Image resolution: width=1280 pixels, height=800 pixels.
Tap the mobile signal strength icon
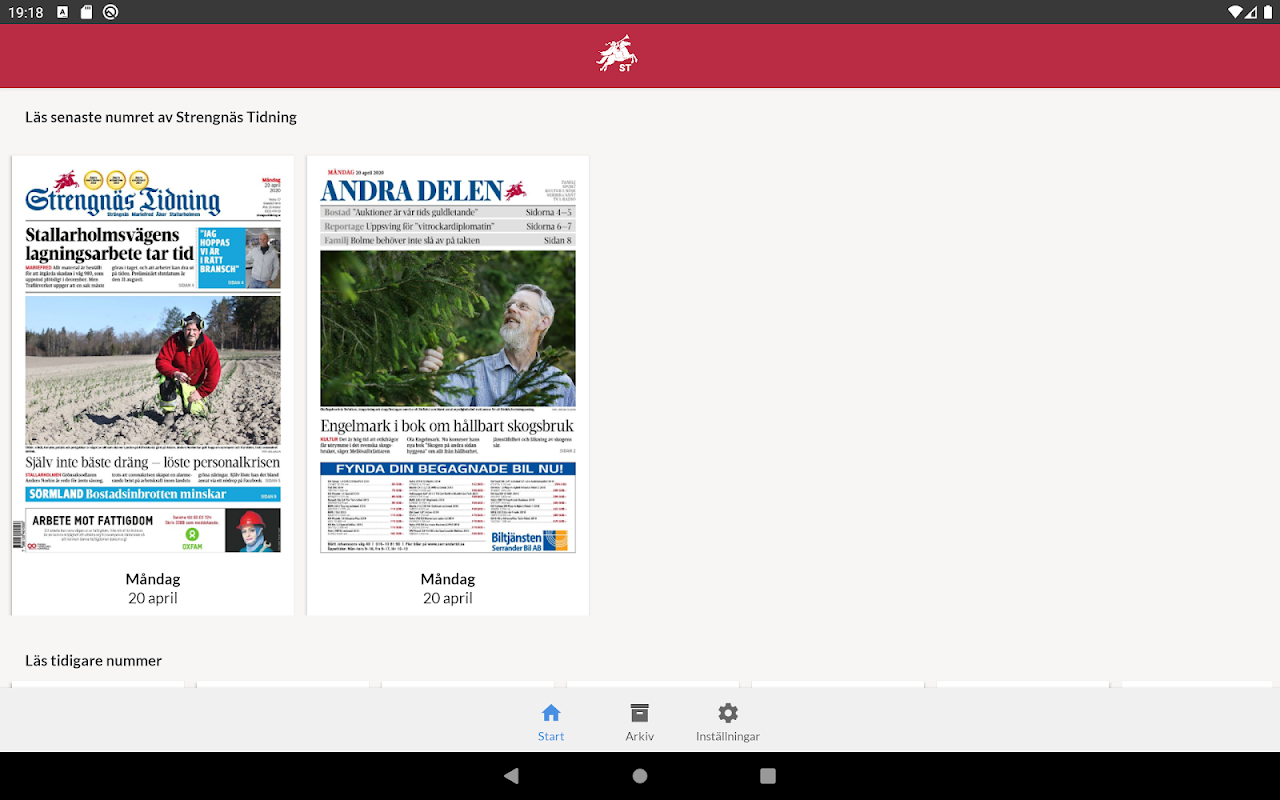(x=1250, y=12)
